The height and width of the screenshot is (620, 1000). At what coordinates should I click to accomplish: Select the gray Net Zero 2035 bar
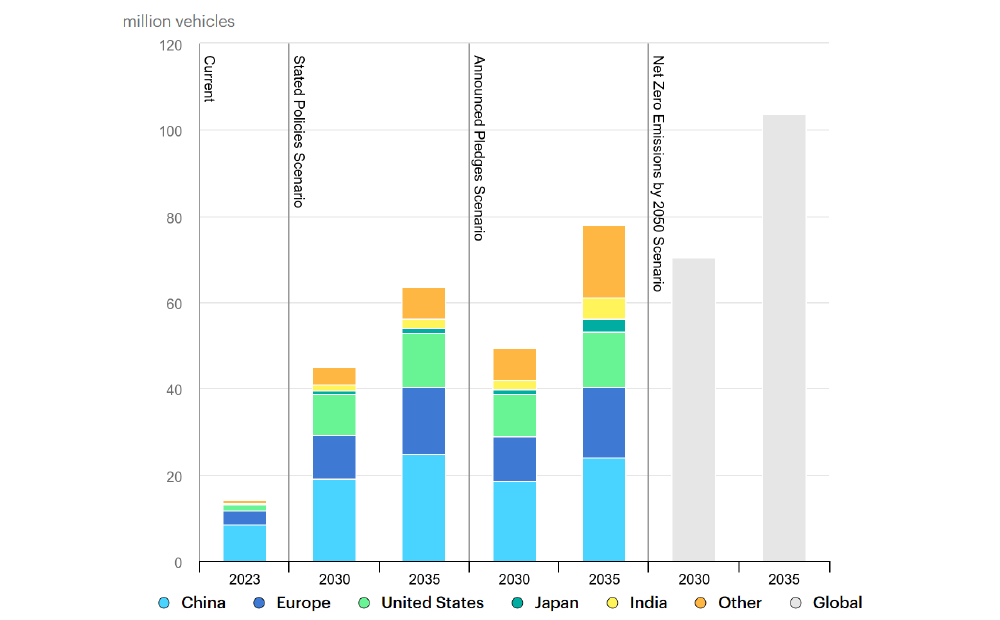783,338
